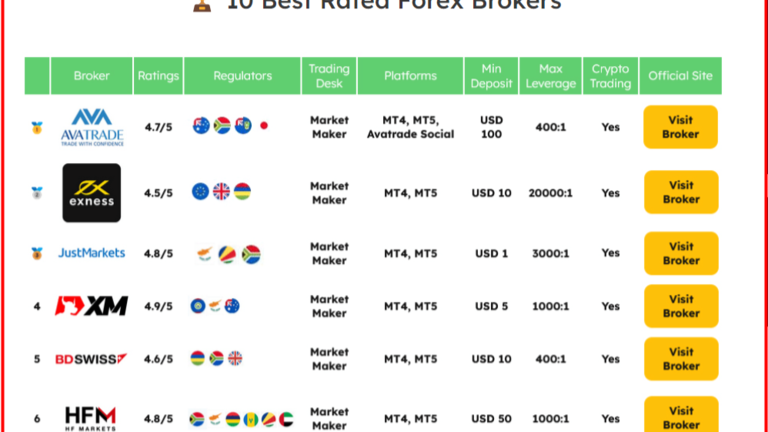Click the medal icon beside JustMarkets
Viewport: 768px width, 432px height.
point(37,253)
